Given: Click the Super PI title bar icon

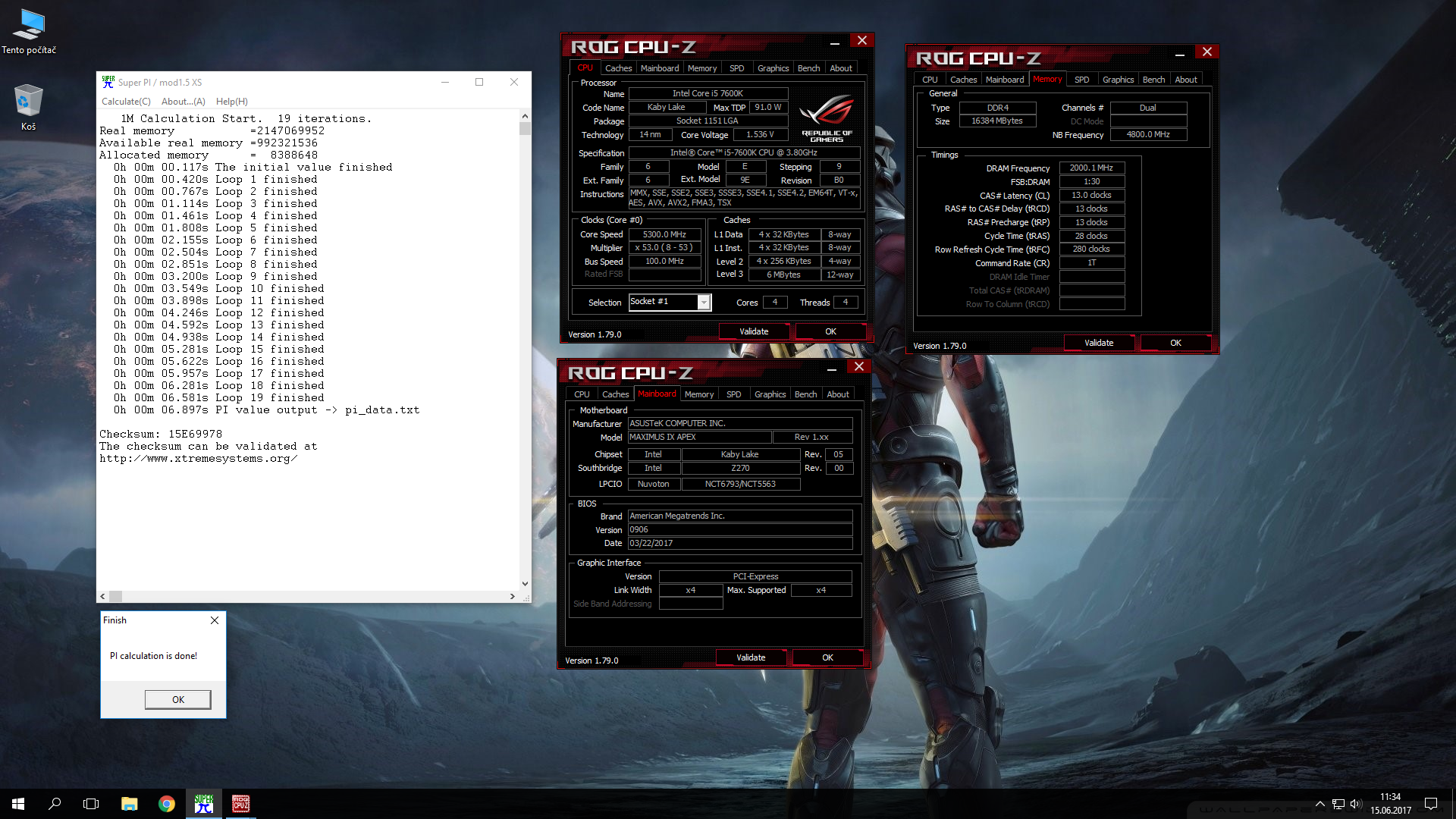Looking at the screenshot, I should (108, 82).
